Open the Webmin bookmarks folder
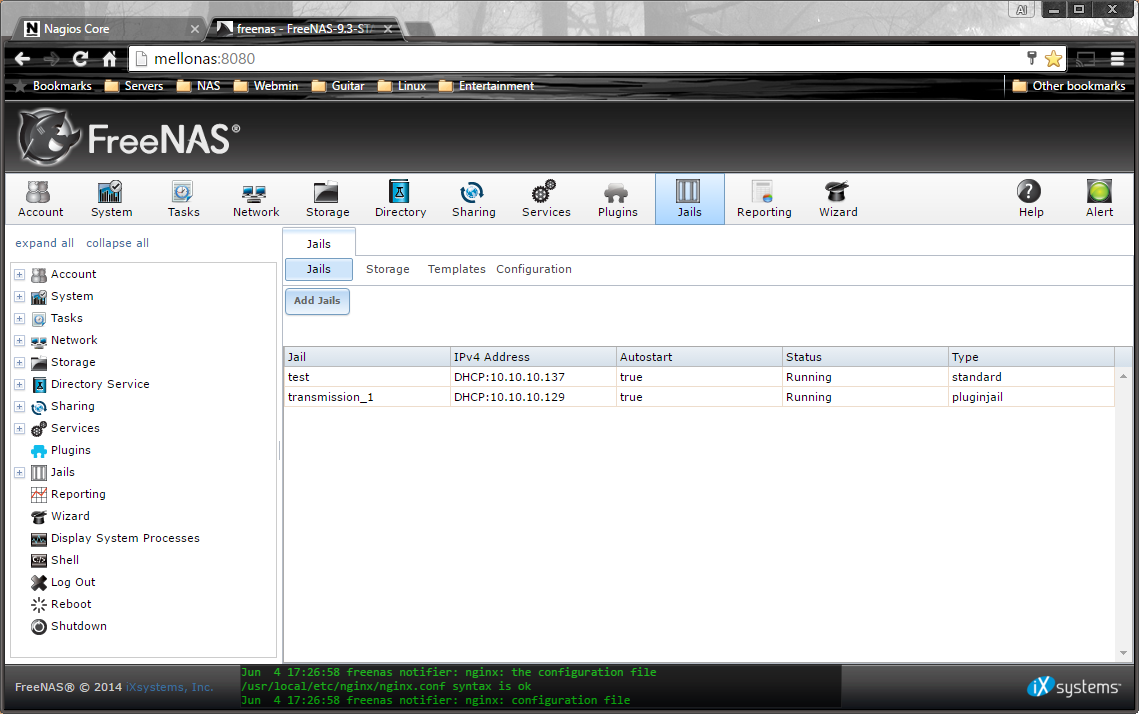Image resolution: width=1139 pixels, height=714 pixels. coord(267,86)
